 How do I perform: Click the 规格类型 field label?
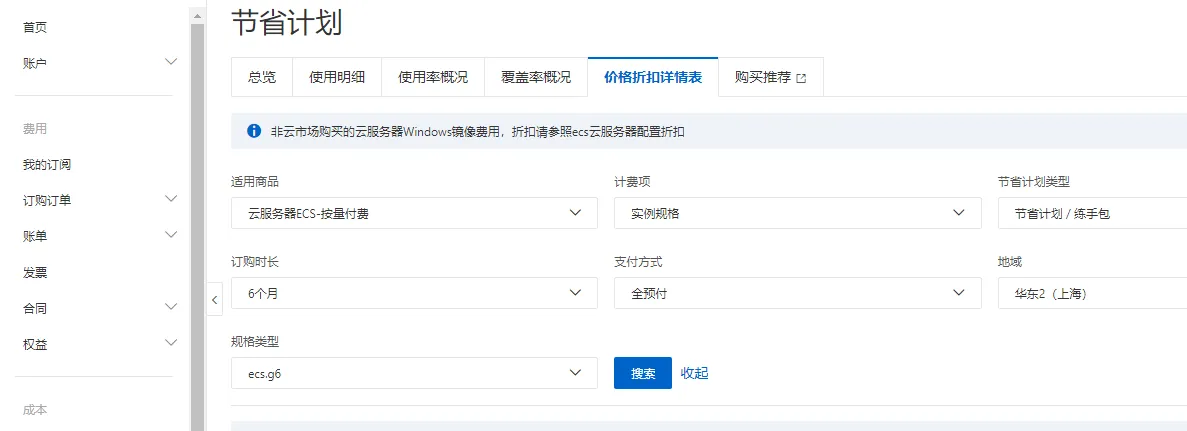255,342
